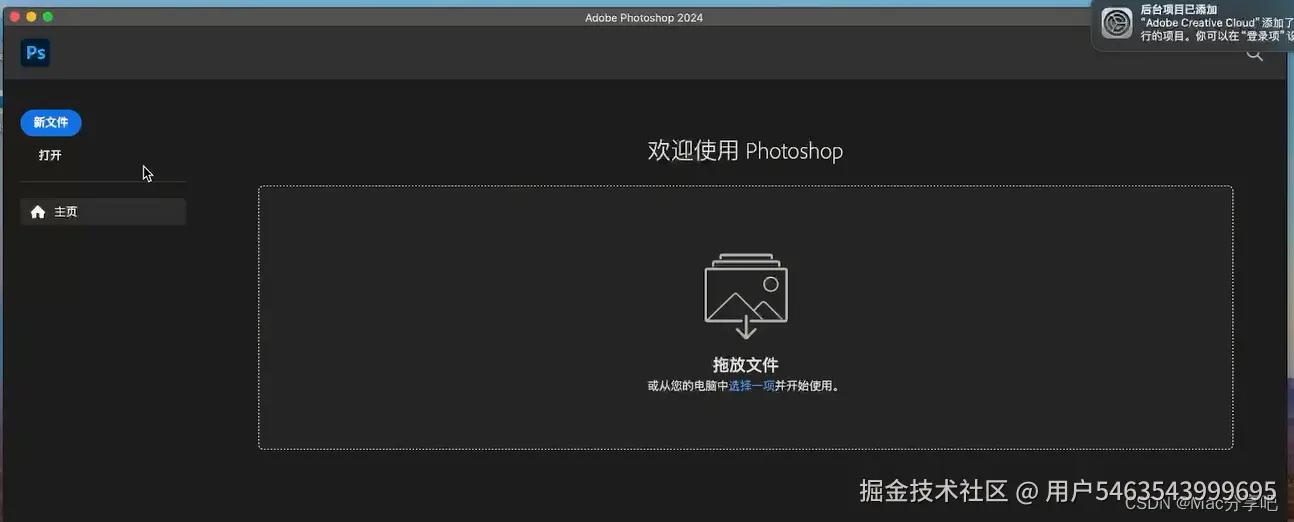Click the Adobe Photoshop 2024 window title
This screenshot has width=1294, height=522.
(x=644, y=17)
